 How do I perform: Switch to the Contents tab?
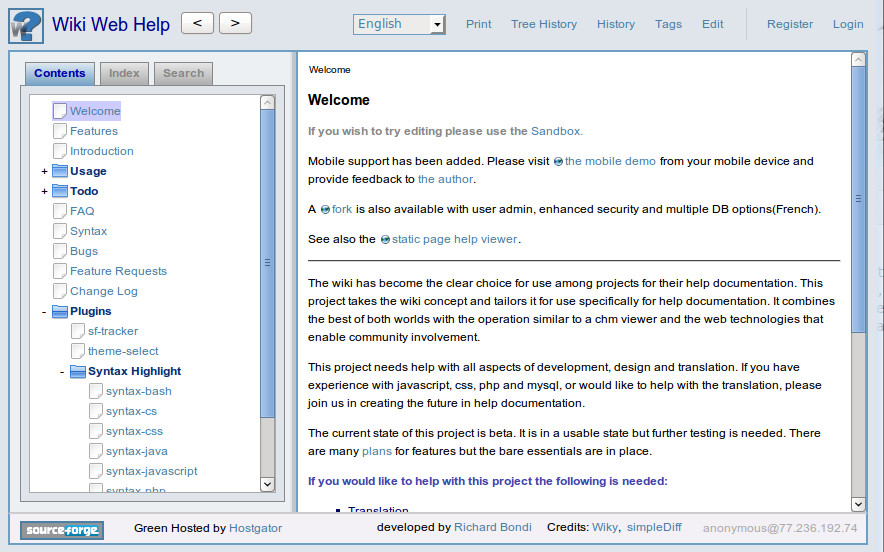(59, 73)
